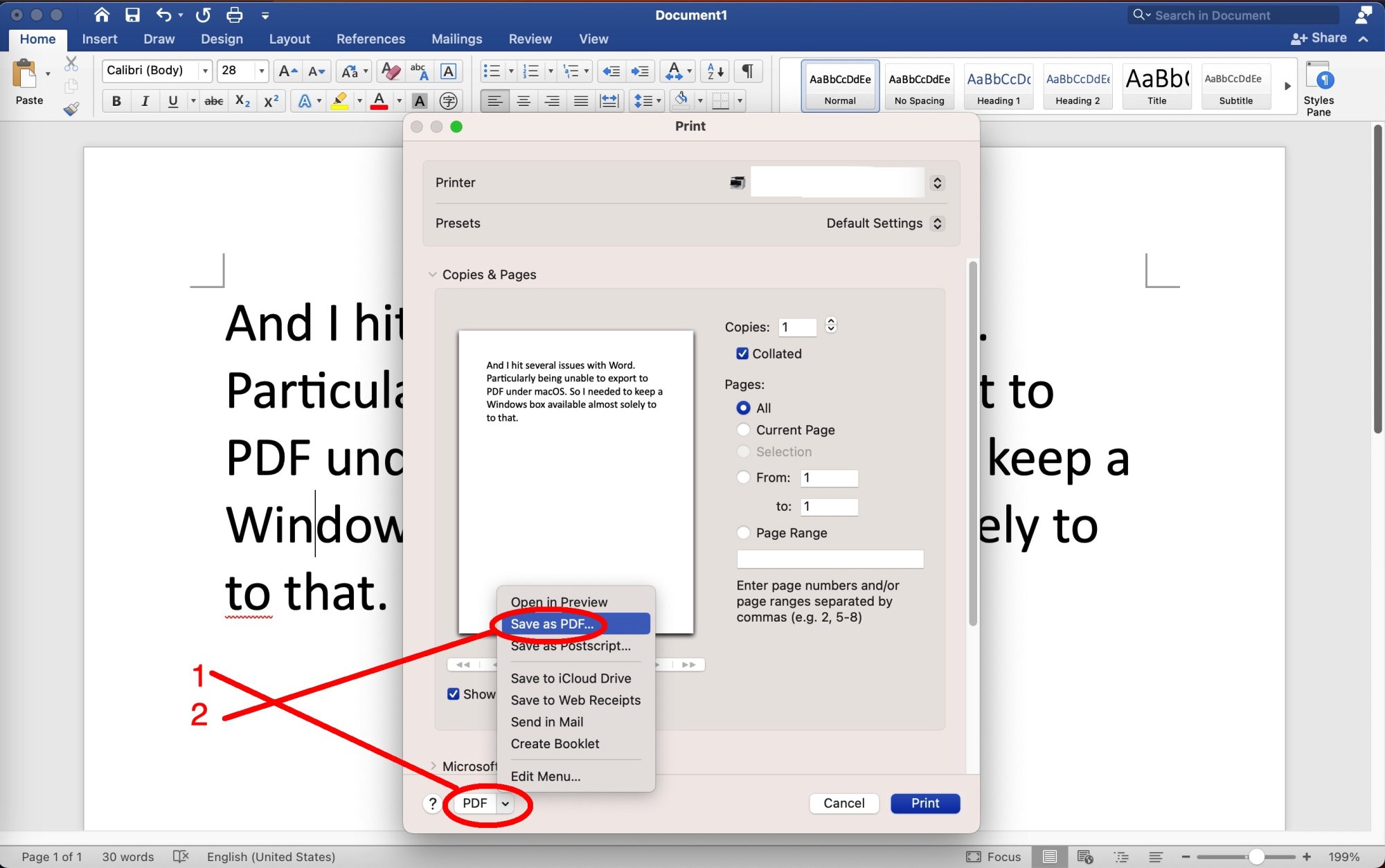This screenshot has height=868, width=1385.
Task: Select the Page Range radio option
Action: click(x=743, y=533)
